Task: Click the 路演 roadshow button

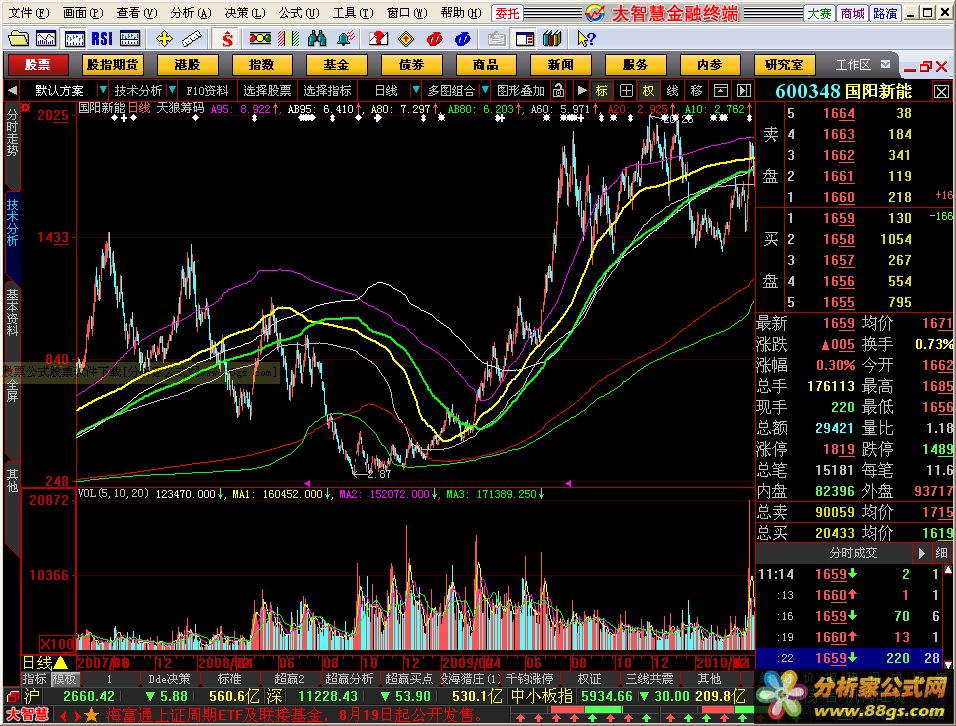Action: coord(885,13)
